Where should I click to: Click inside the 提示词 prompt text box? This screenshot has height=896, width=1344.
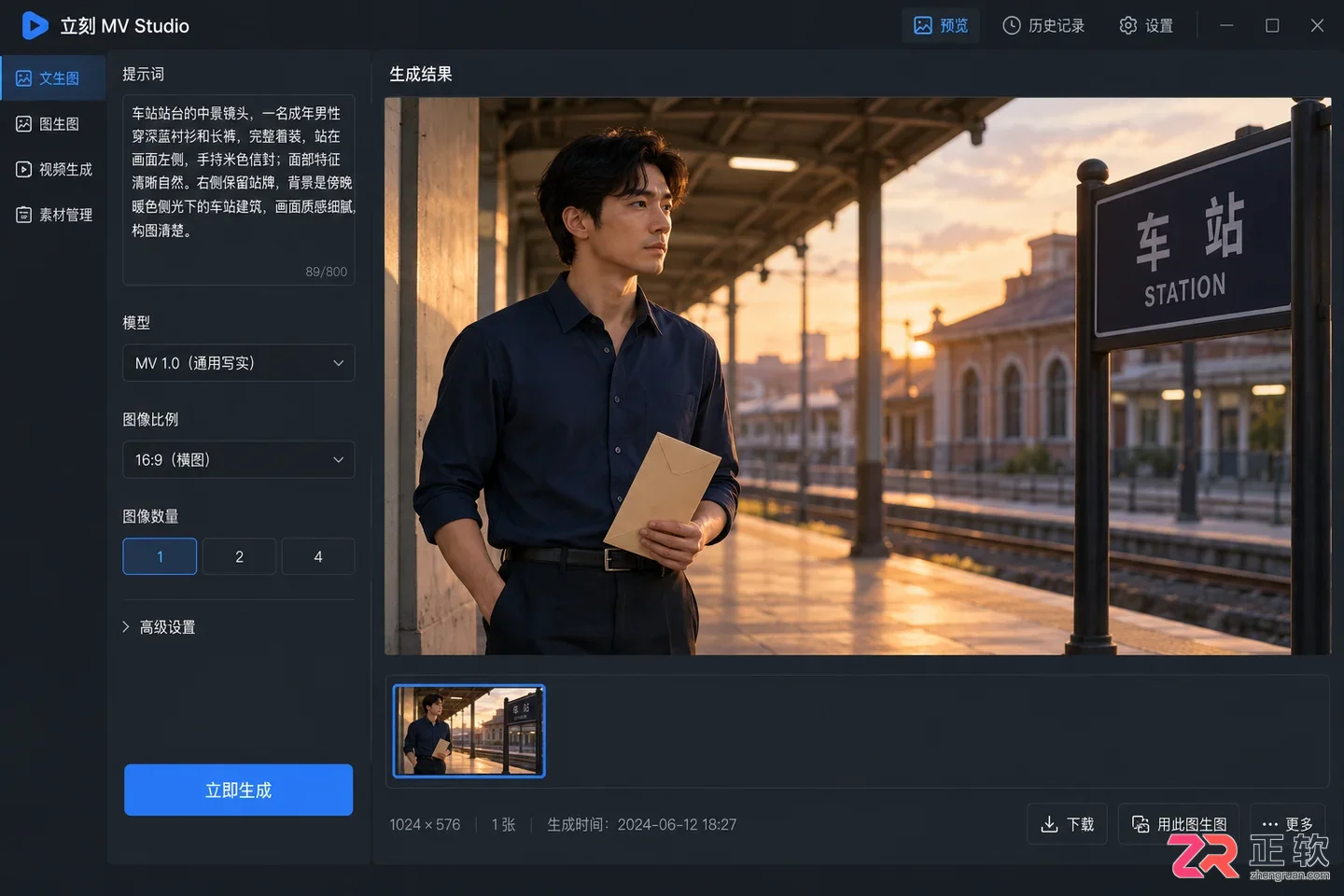[x=239, y=189]
